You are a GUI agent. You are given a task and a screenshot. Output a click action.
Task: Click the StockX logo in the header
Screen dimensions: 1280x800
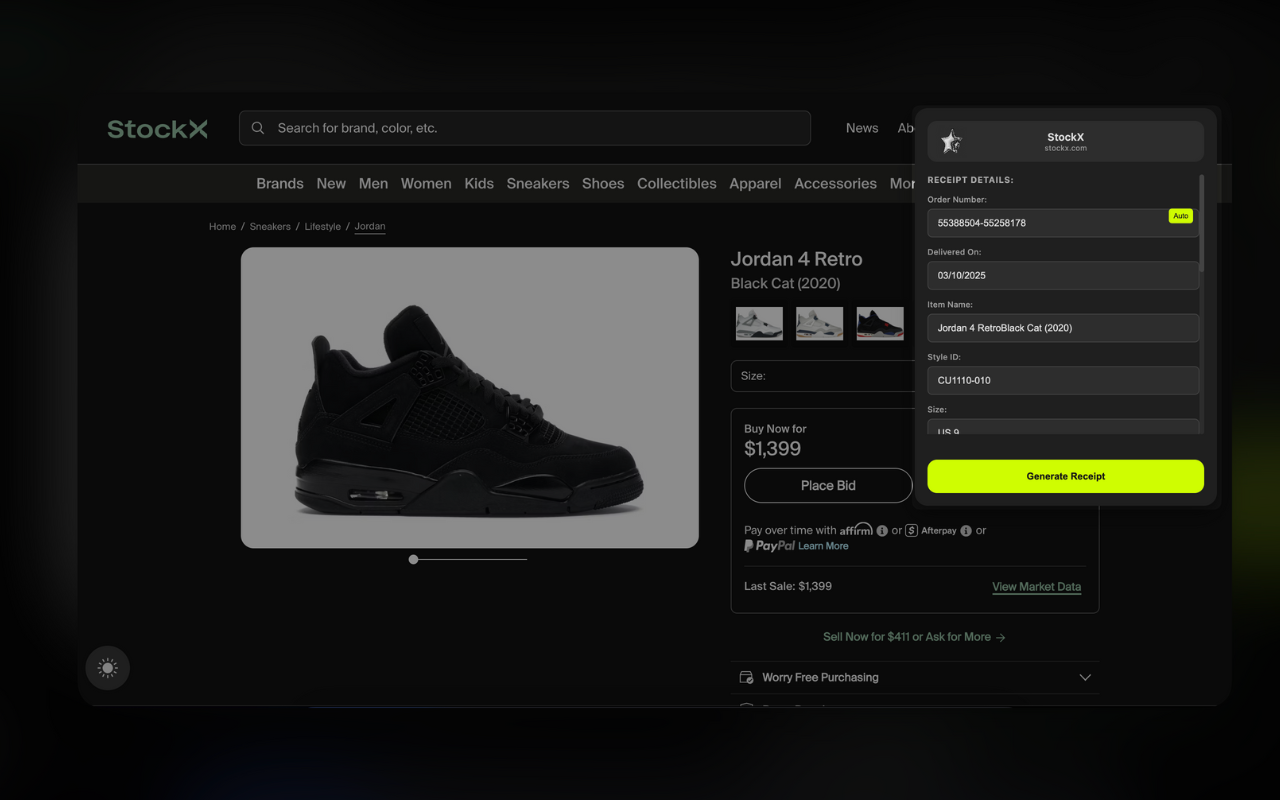(x=157, y=128)
